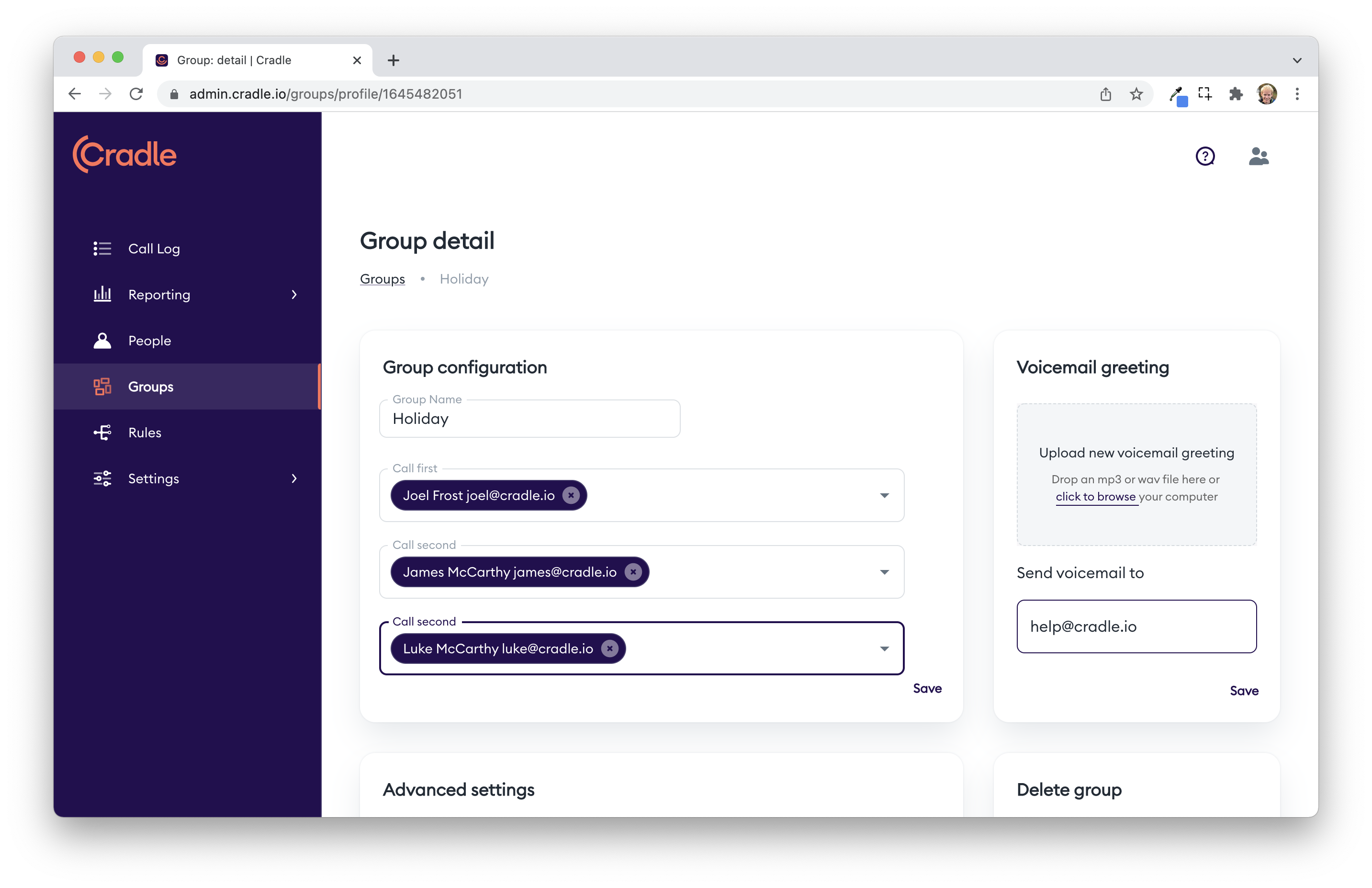
Task: Click the Groups breadcrumb link
Action: click(382, 279)
